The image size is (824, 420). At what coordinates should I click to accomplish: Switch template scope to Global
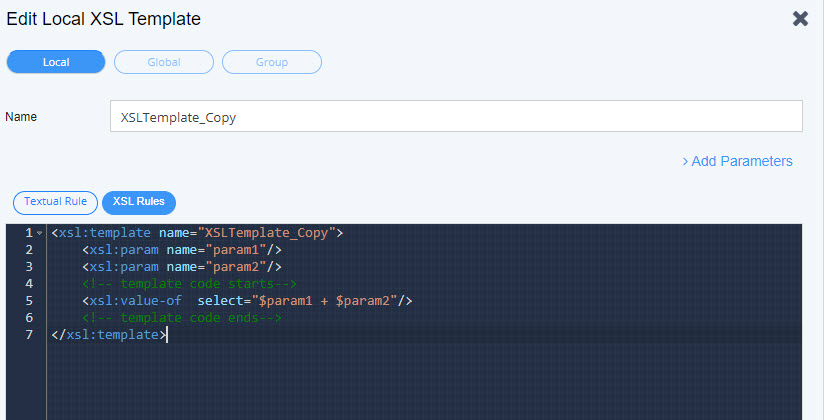tap(164, 62)
